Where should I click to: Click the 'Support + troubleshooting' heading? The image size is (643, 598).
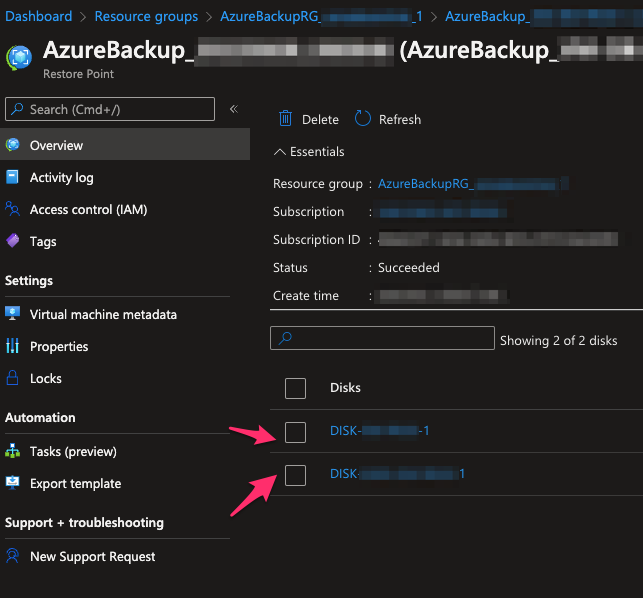84,523
